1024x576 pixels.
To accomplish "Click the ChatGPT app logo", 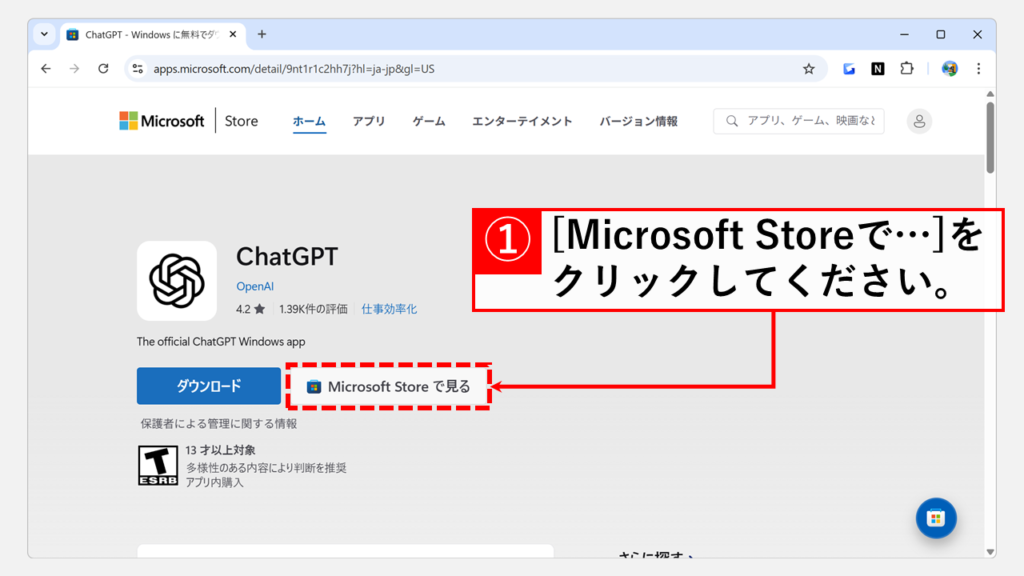I will coord(176,281).
